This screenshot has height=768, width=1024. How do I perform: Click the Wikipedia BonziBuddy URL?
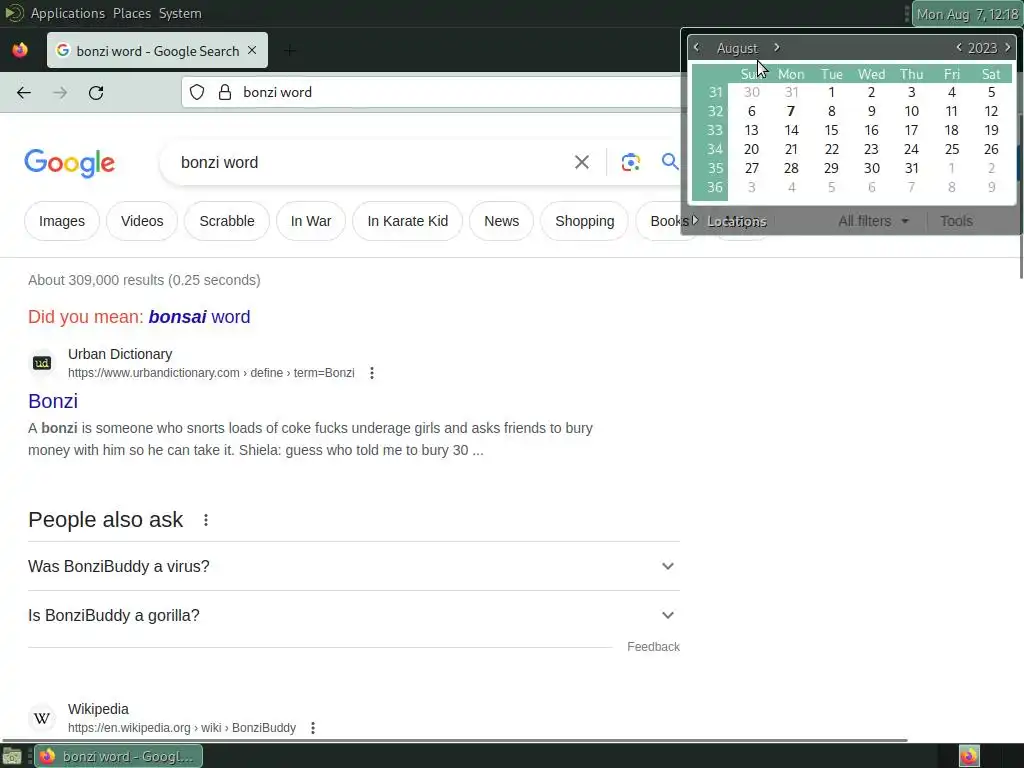coord(182,728)
